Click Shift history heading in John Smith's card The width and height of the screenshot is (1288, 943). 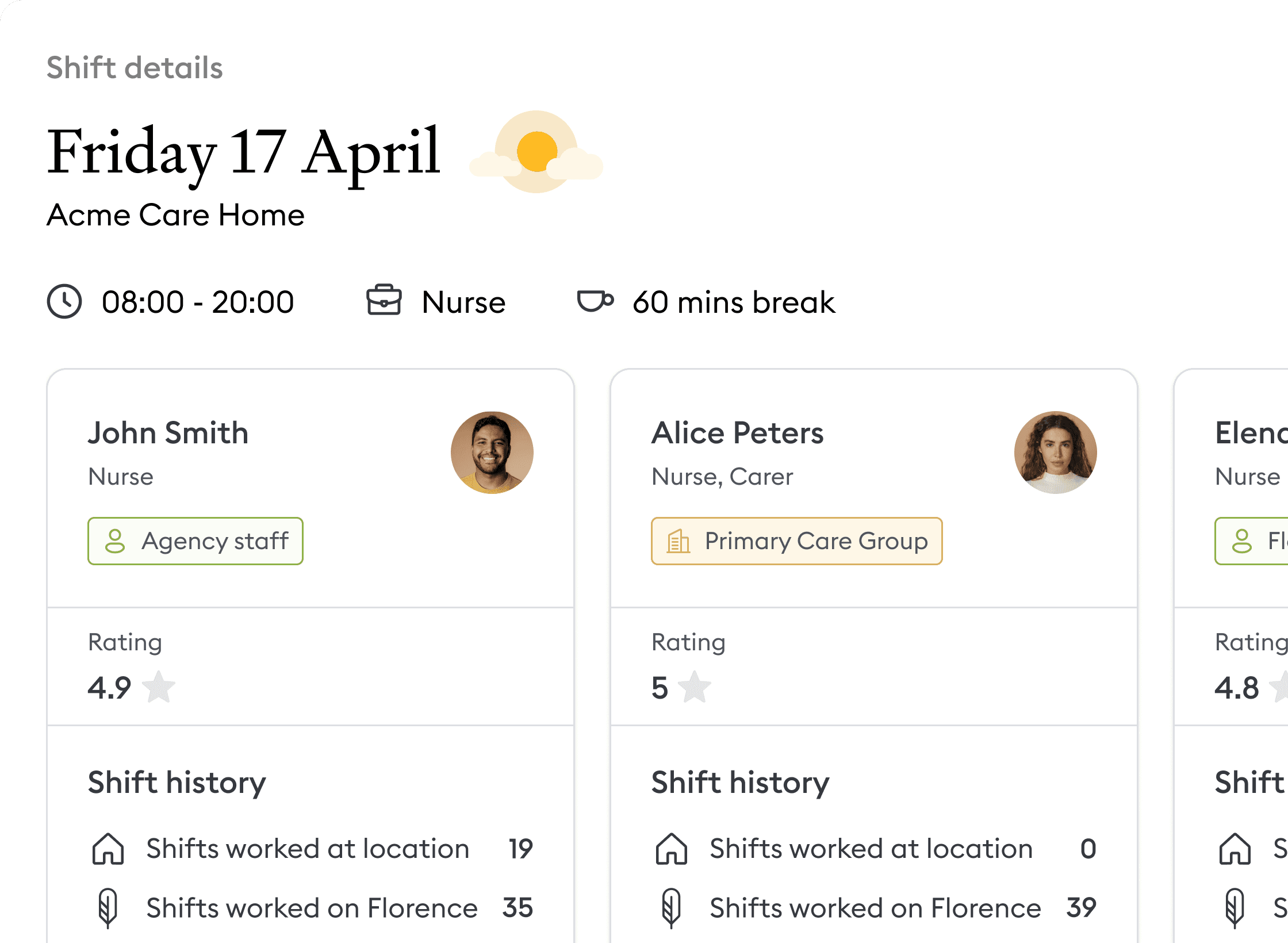(x=177, y=783)
